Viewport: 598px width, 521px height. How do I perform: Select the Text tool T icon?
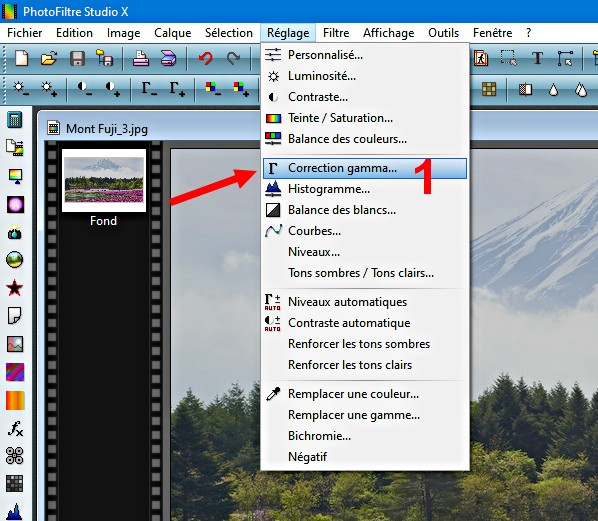537,58
